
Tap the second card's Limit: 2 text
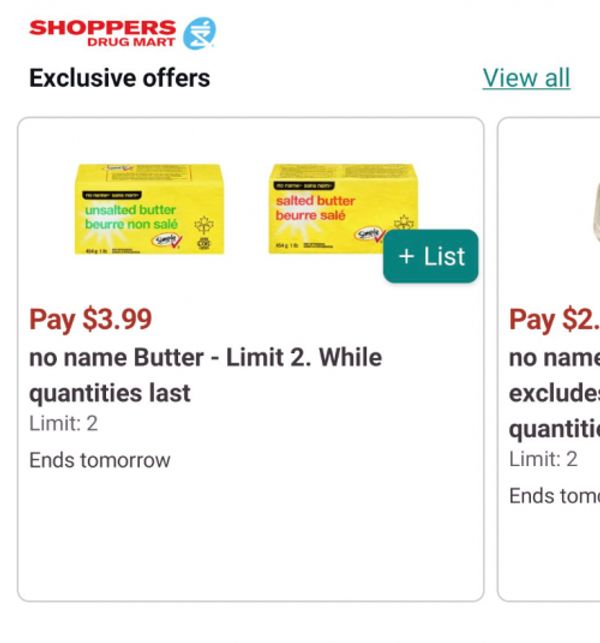[544, 459]
